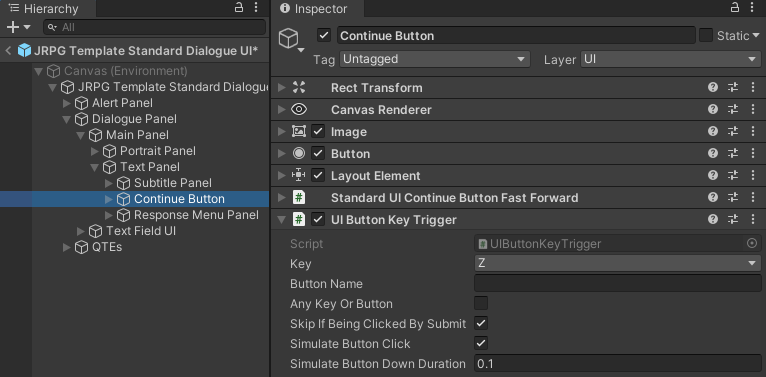The image size is (766, 377).
Task: Open Rect Transform help reference
Action: (x=713, y=87)
